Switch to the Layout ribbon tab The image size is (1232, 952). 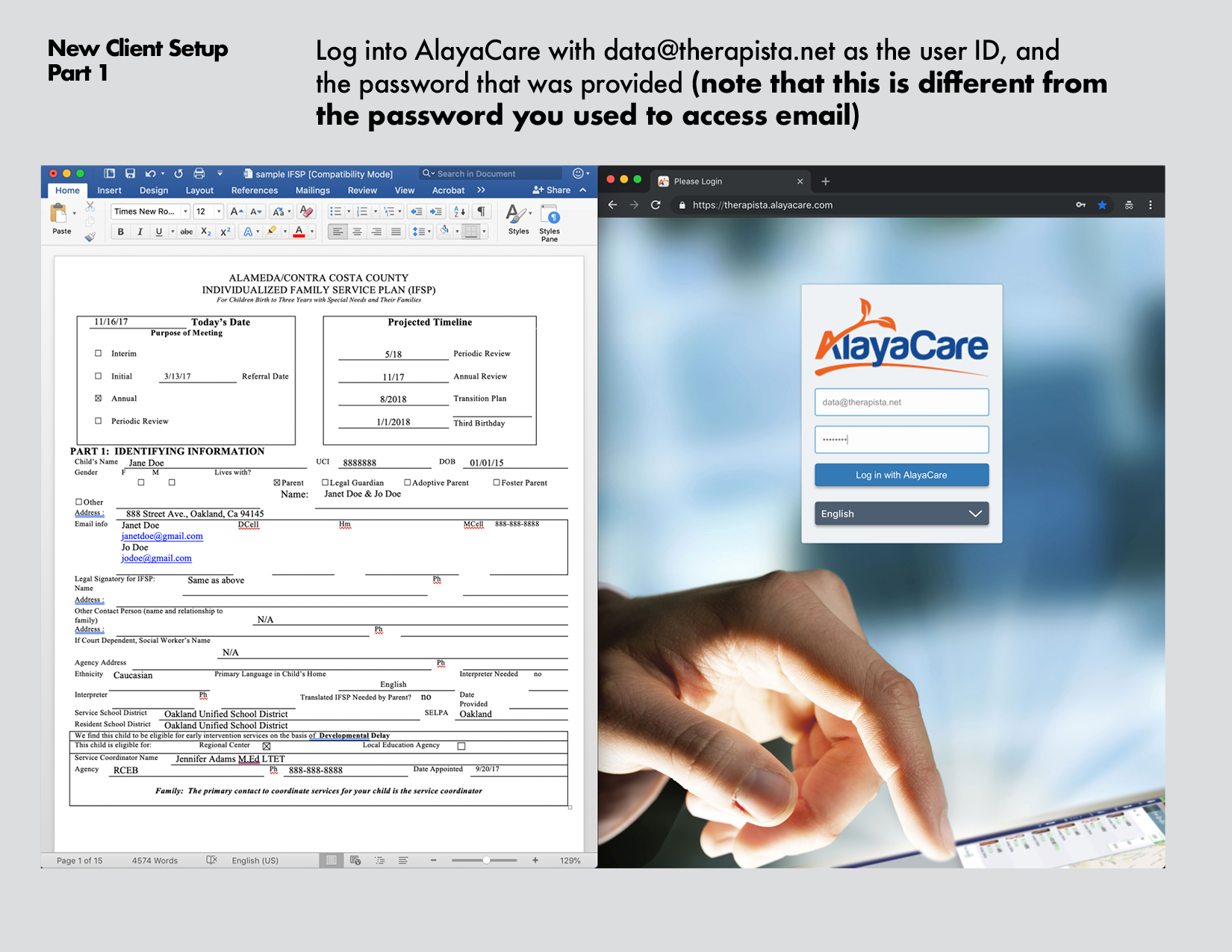tap(199, 190)
